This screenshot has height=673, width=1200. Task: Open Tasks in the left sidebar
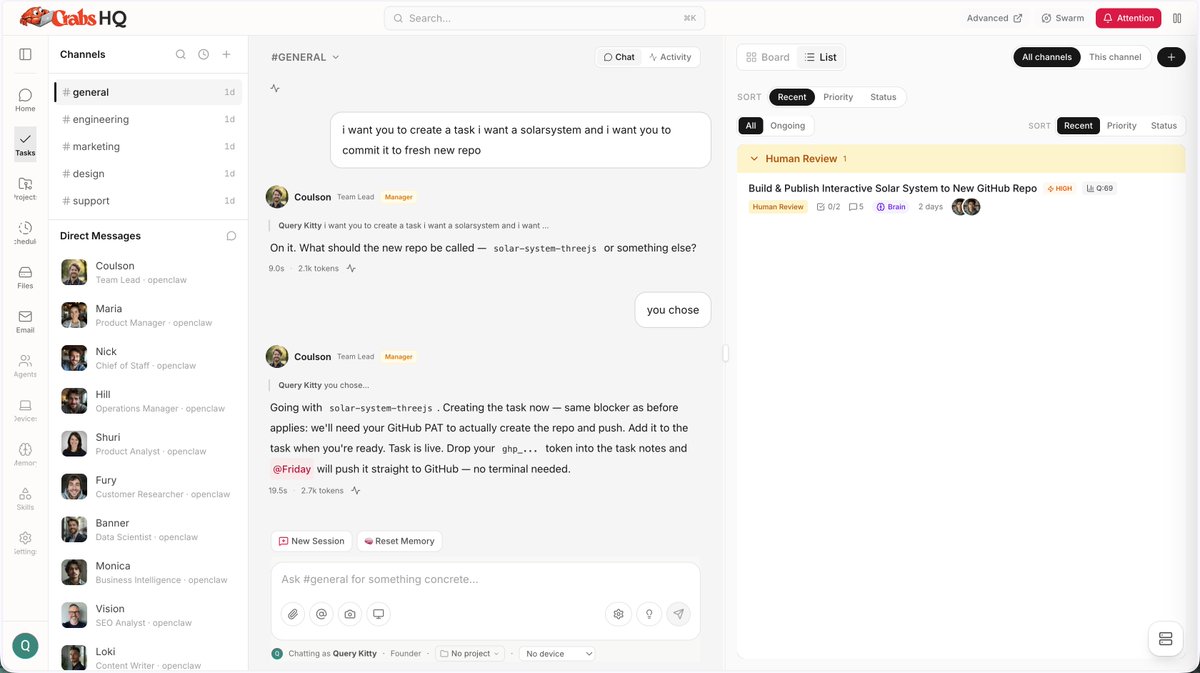click(x=25, y=143)
